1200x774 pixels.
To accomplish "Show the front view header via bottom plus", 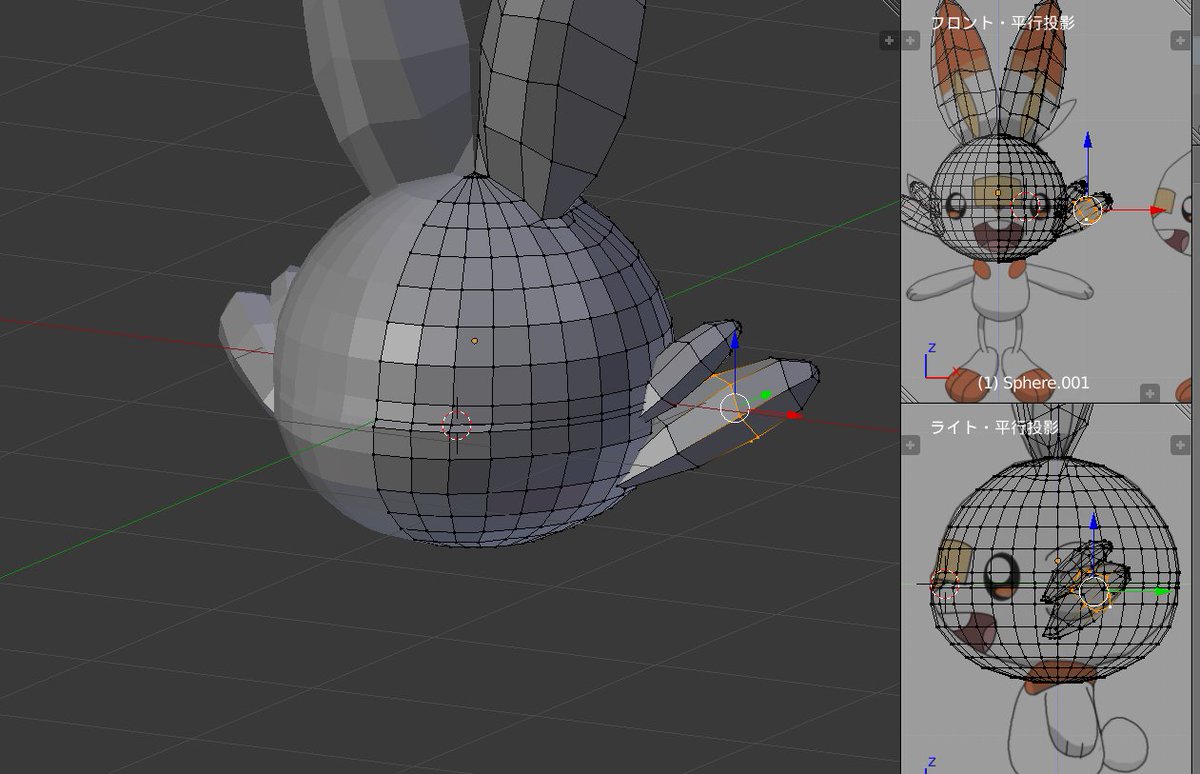I will tap(1150, 393).
